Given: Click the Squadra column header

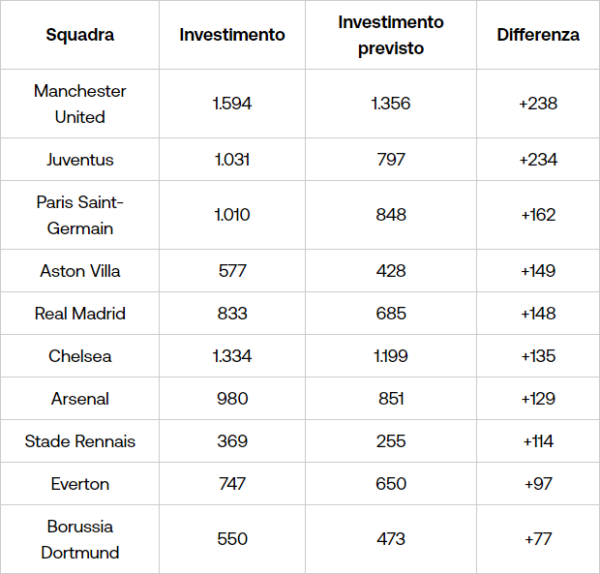Looking at the screenshot, I should (x=80, y=35).
